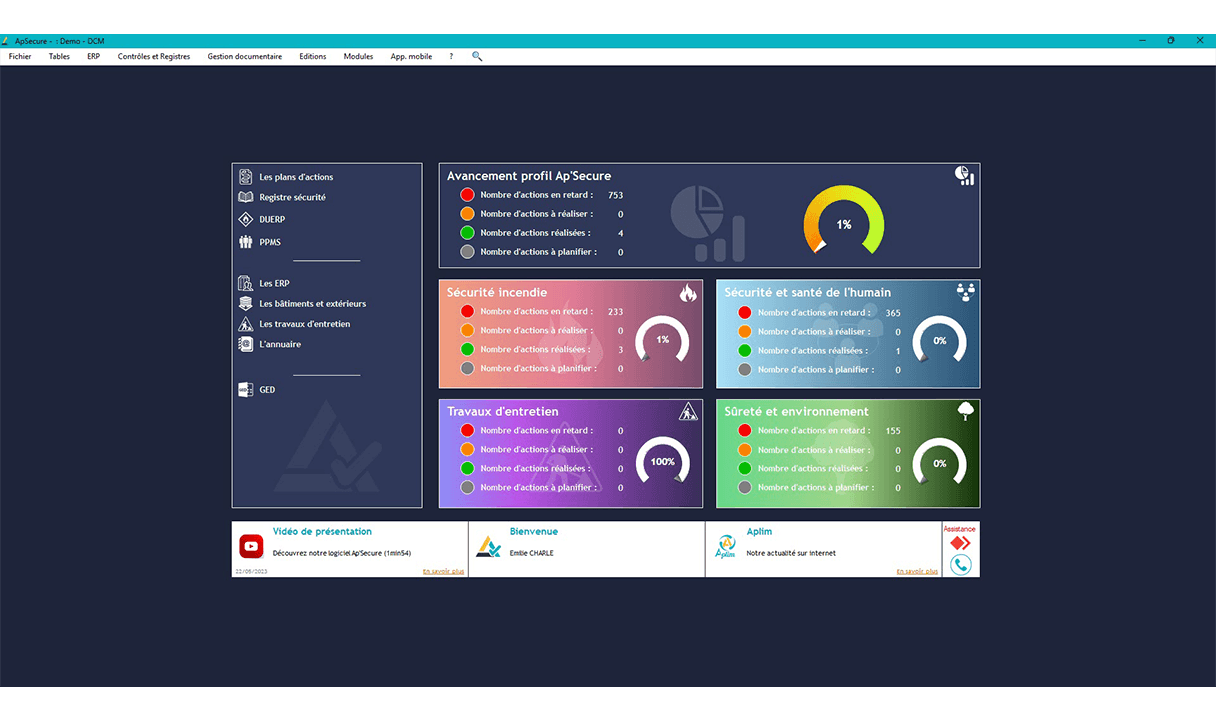Click the flame icon in Sécurité incendie
1216x721 pixels.
(688, 293)
